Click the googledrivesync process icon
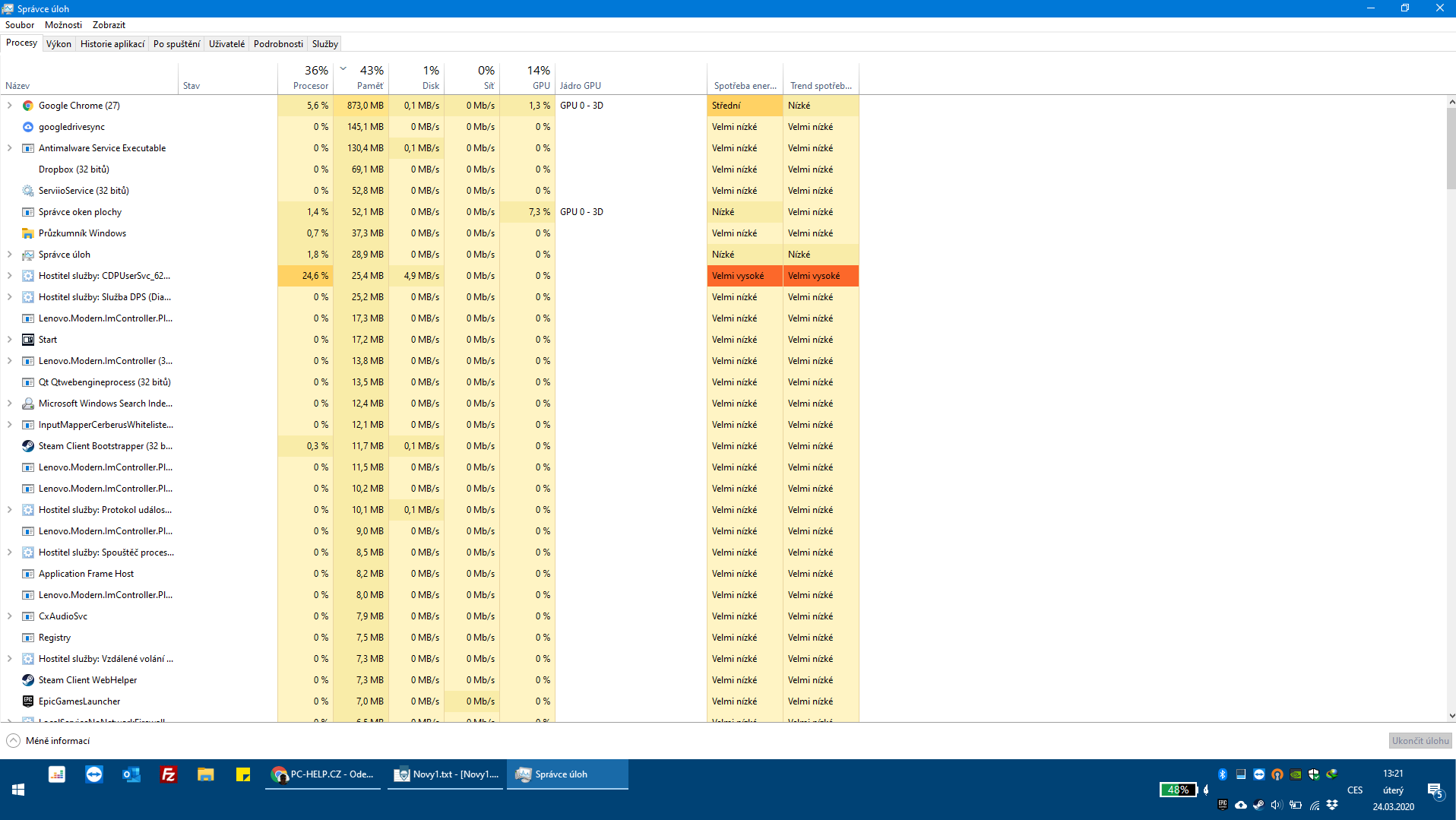The height and width of the screenshot is (820, 1456). (28, 127)
